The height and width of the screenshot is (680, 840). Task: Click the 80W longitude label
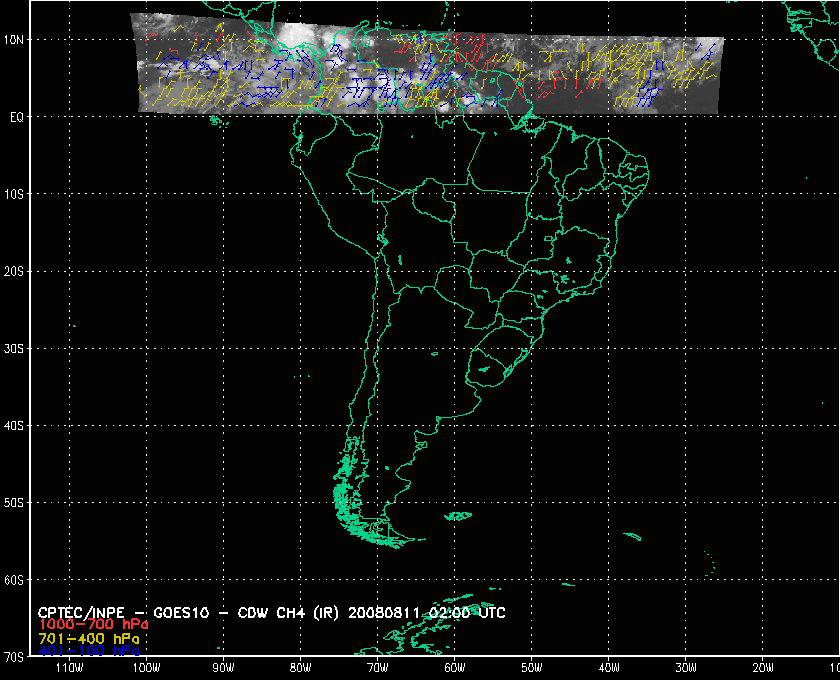[301, 668]
